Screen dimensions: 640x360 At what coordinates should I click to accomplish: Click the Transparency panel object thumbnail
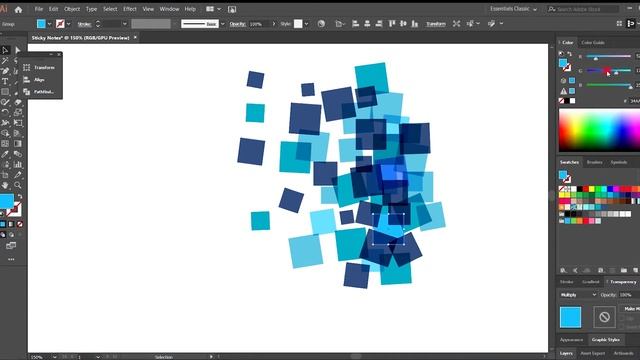click(x=570, y=317)
